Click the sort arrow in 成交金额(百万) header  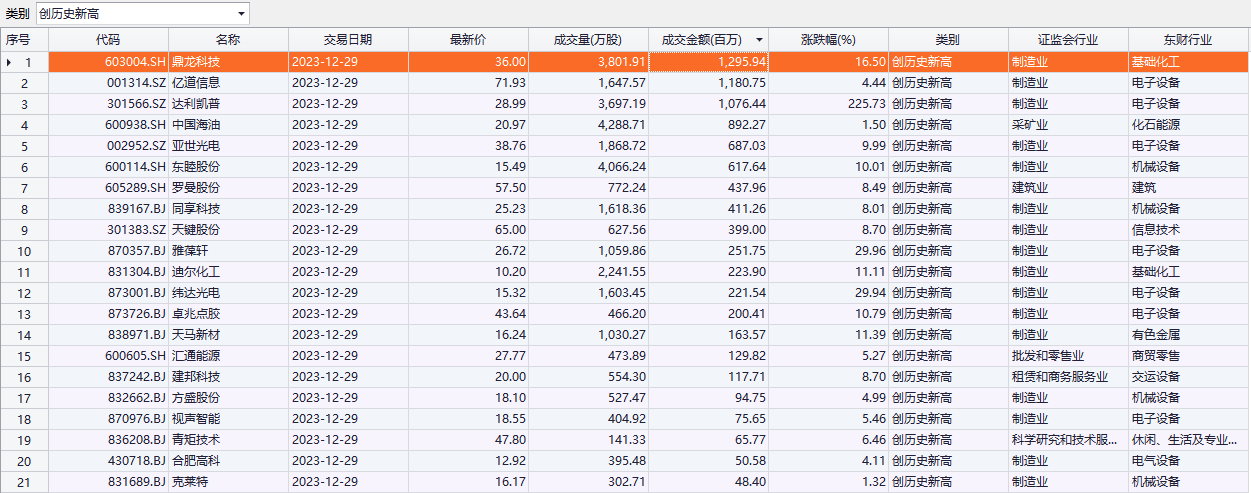760,40
